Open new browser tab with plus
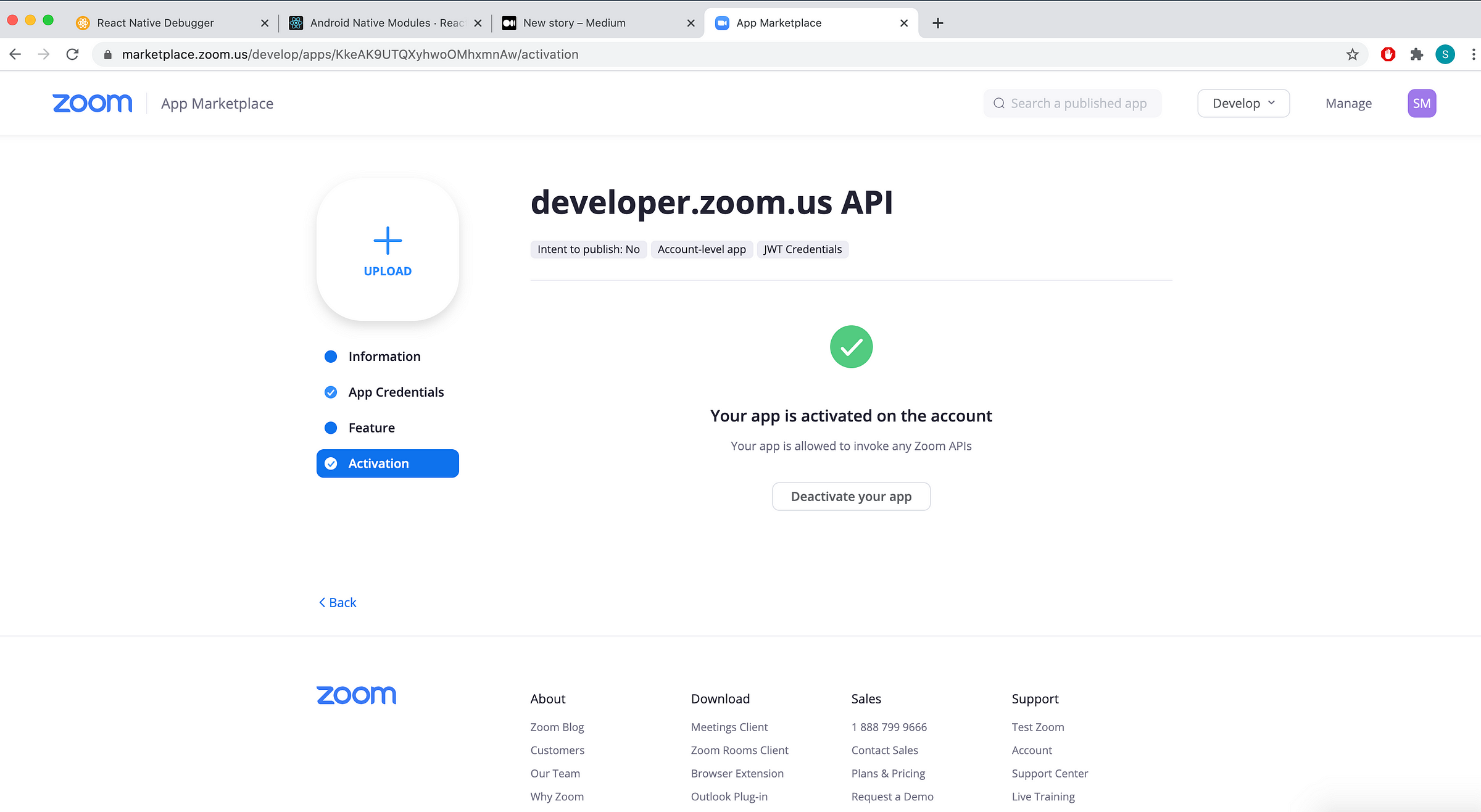The width and height of the screenshot is (1481, 812). click(x=937, y=23)
